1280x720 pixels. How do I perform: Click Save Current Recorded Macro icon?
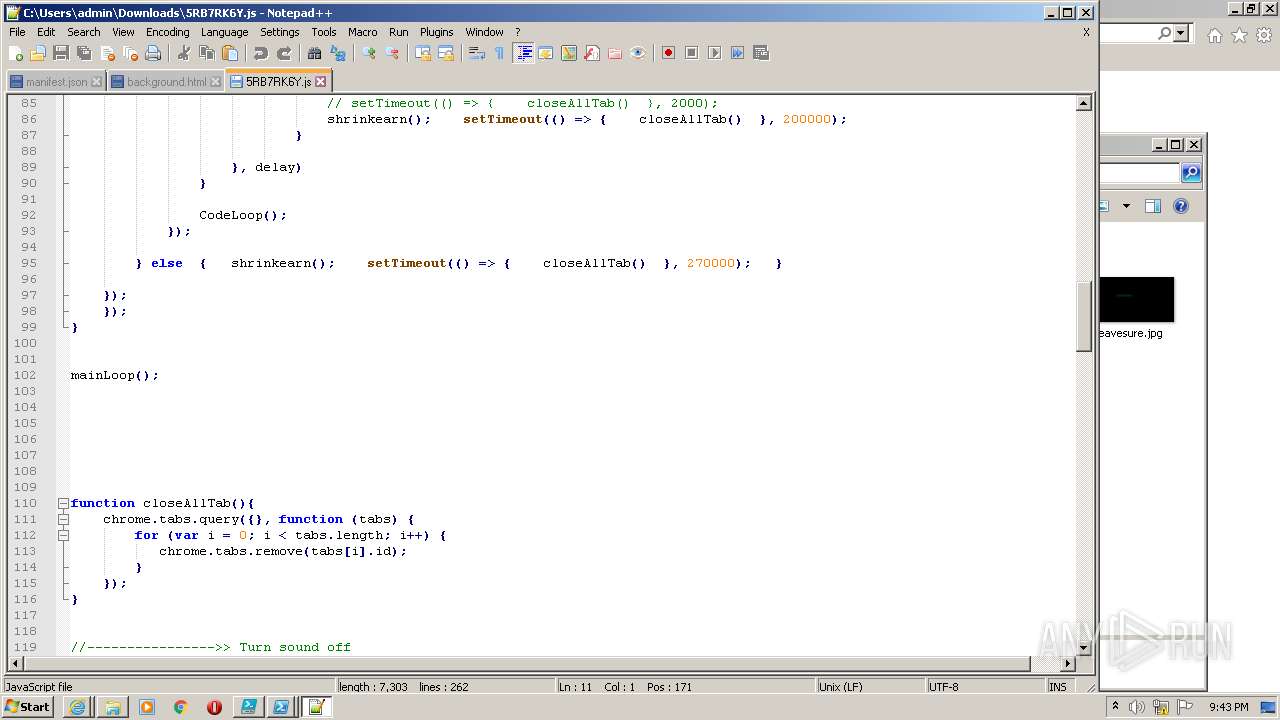pyautogui.click(x=760, y=53)
